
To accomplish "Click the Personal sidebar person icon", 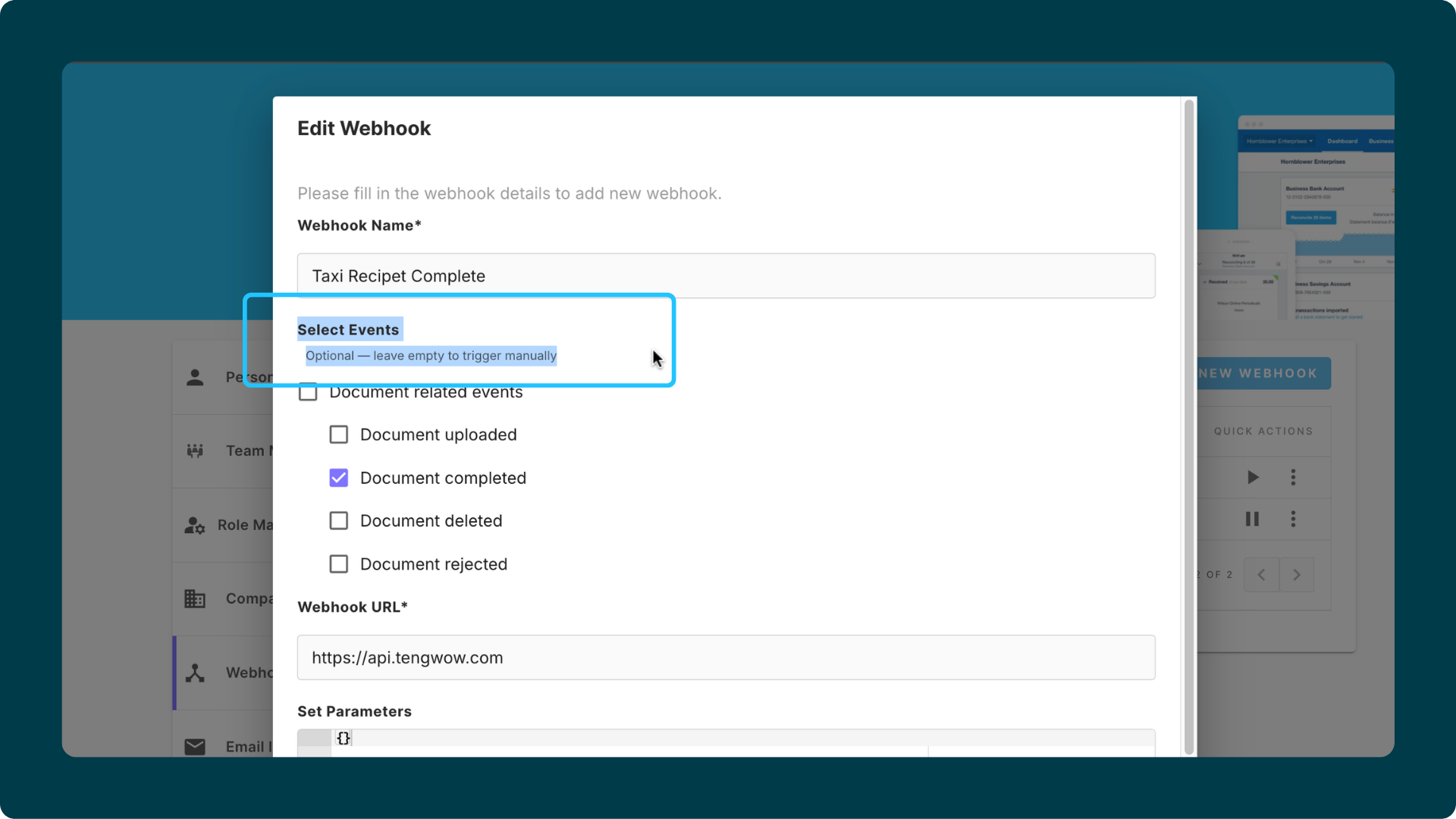I will 195,378.
